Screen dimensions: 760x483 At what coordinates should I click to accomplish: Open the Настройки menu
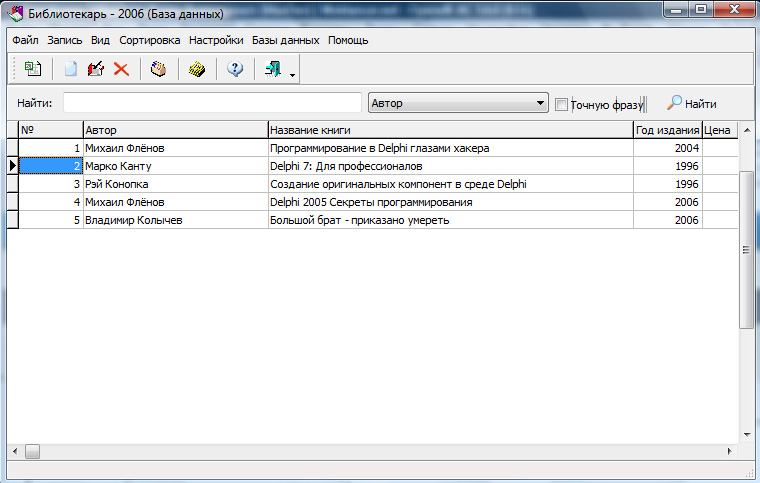click(x=216, y=40)
